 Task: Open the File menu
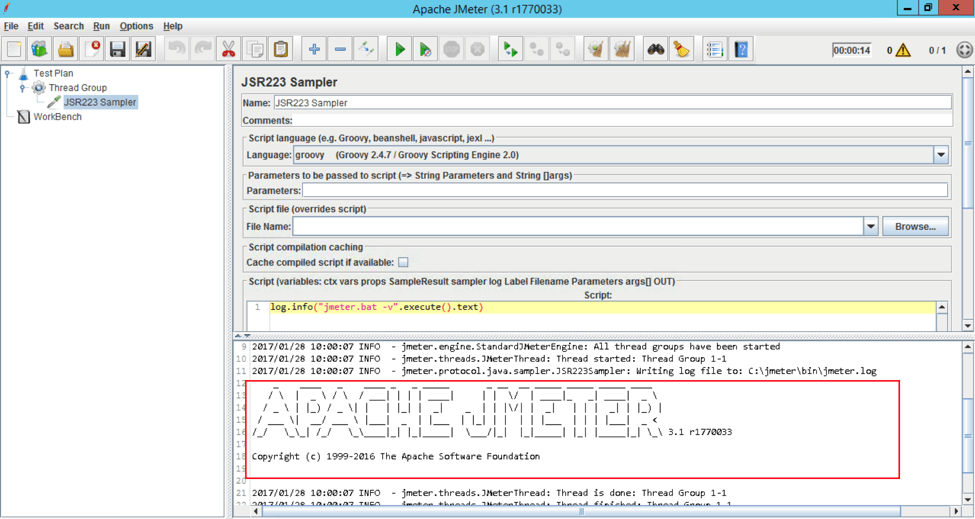11,26
